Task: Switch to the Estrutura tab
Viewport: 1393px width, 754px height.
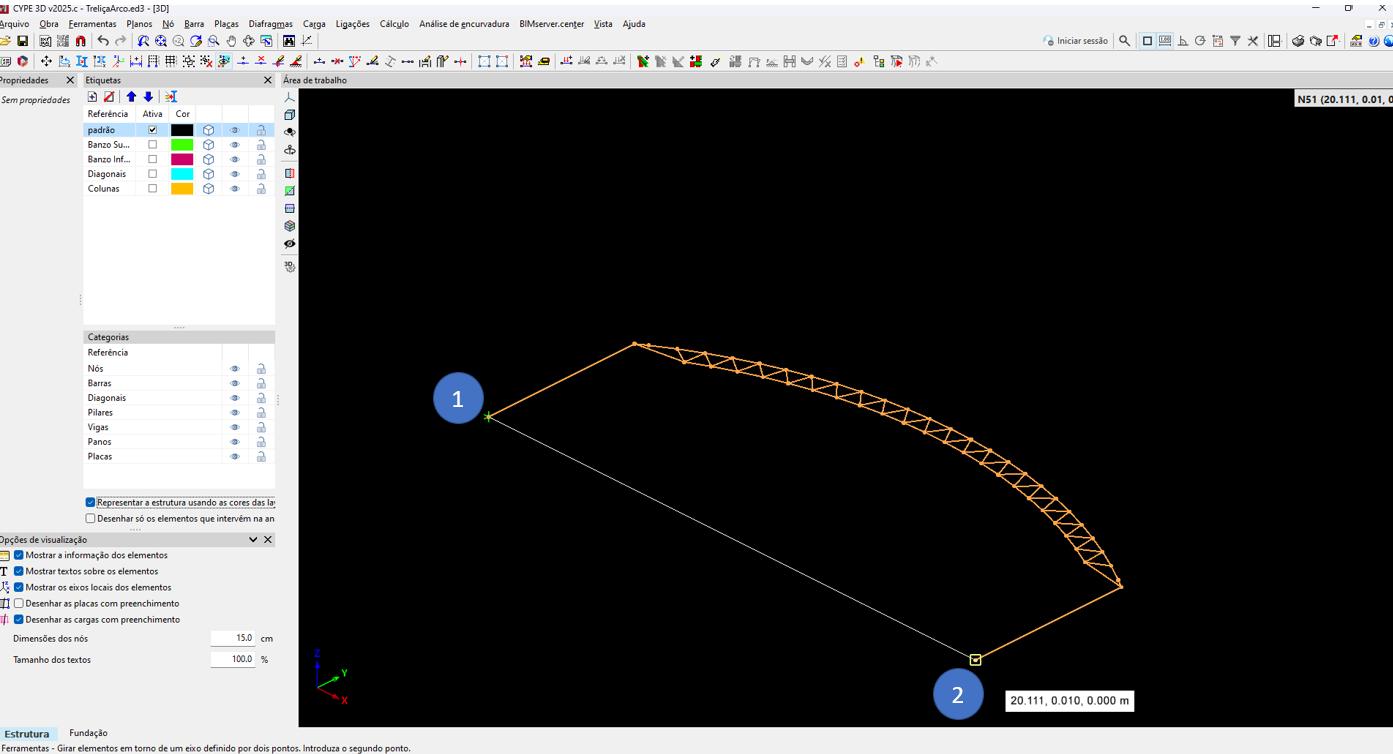Action: [x=27, y=734]
